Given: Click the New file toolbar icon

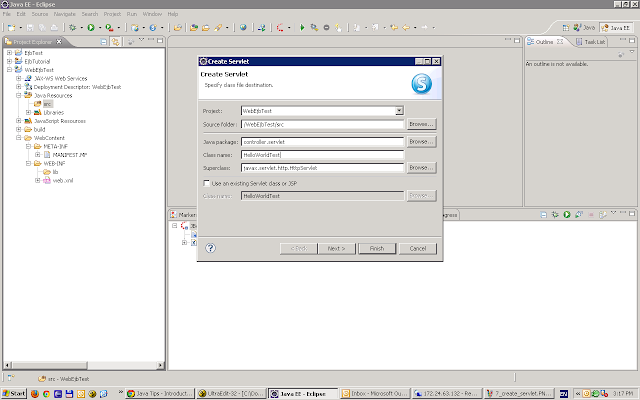Looking at the screenshot, I should [11, 27].
